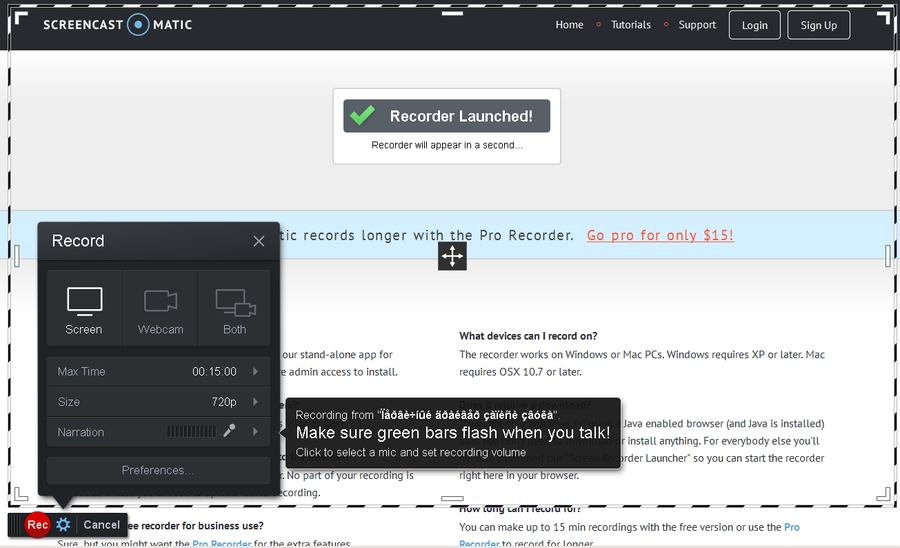
Task: Open the Preferences... button
Action: tap(158, 471)
